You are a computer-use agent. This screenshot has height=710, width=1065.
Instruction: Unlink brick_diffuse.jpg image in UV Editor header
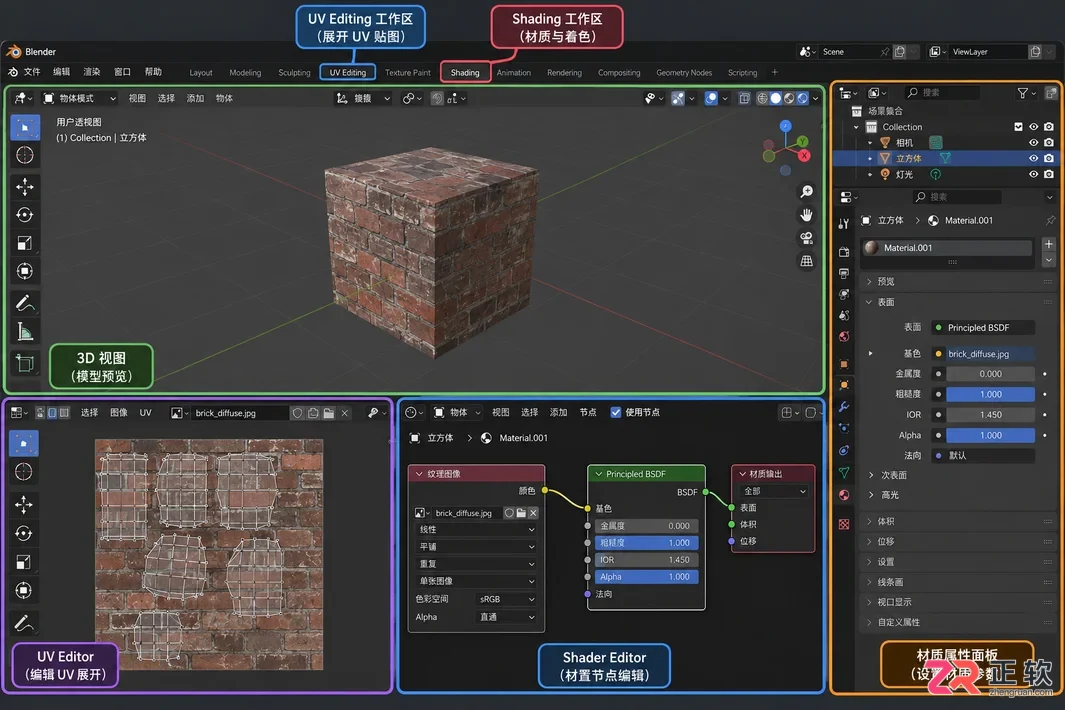pyautogui.click(x=345, y=413)
